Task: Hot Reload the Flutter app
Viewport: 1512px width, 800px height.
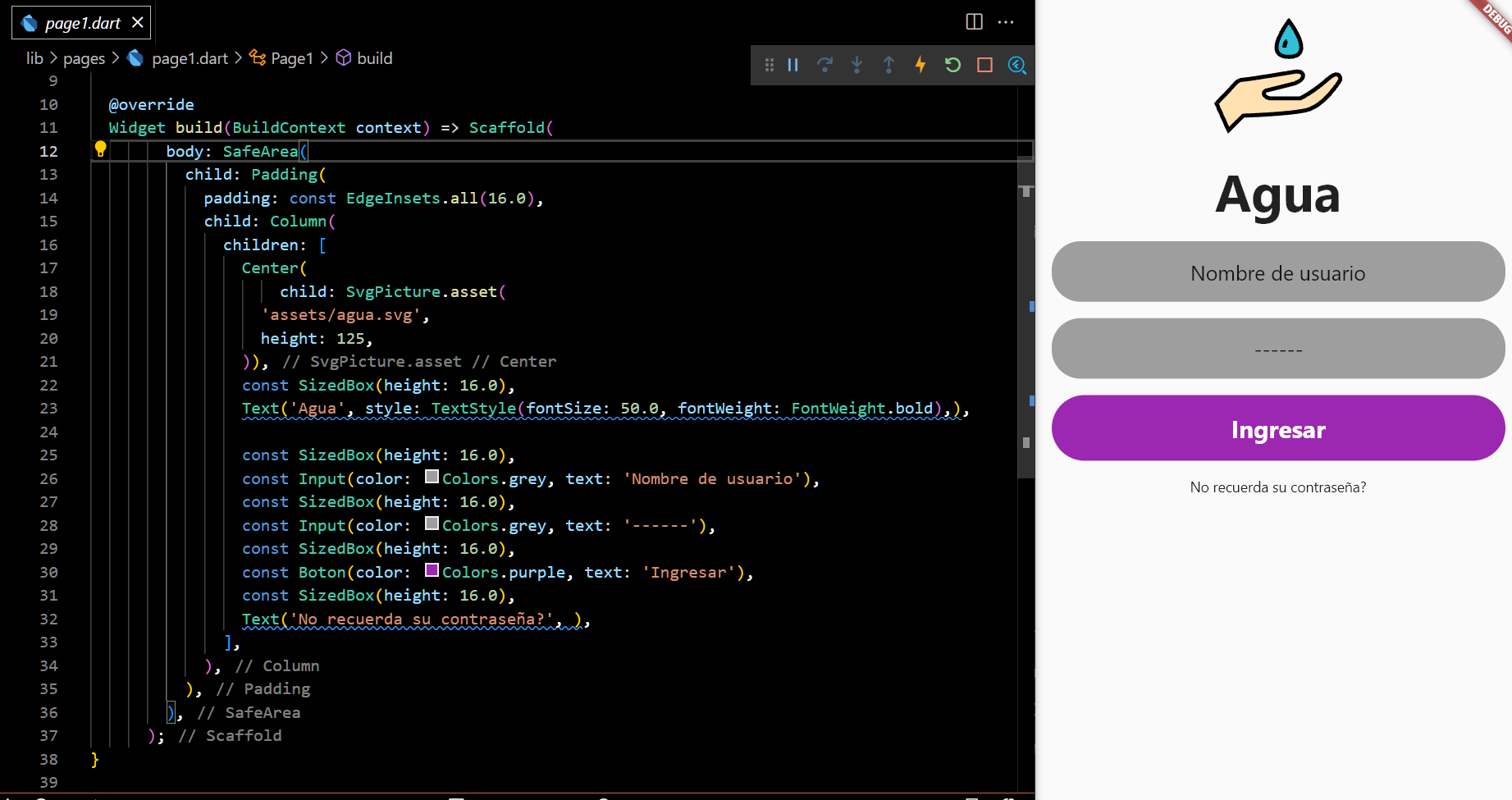Action: pyautogui.click(x=920, y=65)
